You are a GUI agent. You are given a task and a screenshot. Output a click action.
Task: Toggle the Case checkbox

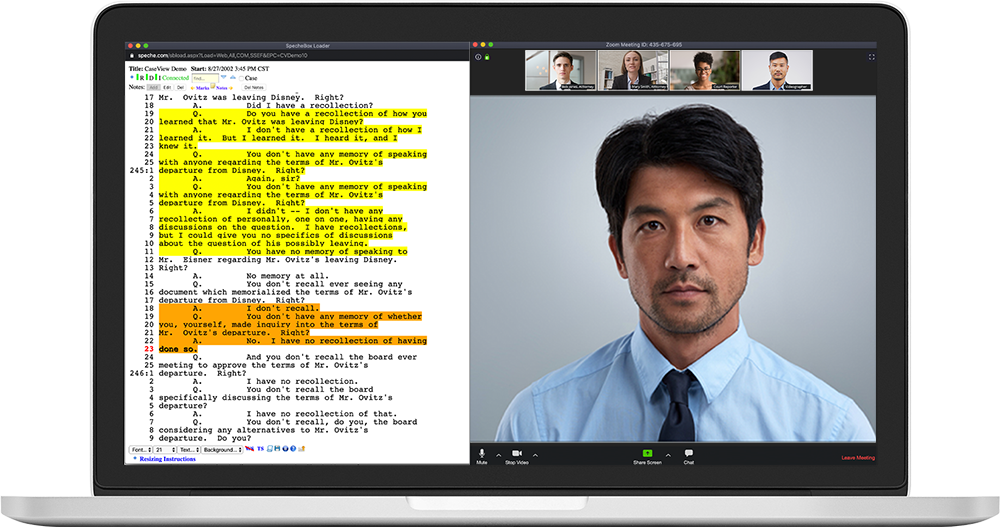243,78
